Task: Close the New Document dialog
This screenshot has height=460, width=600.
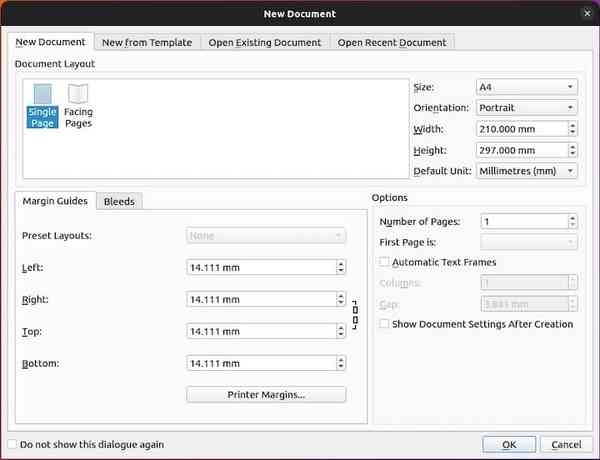Action: click(586, 13)
